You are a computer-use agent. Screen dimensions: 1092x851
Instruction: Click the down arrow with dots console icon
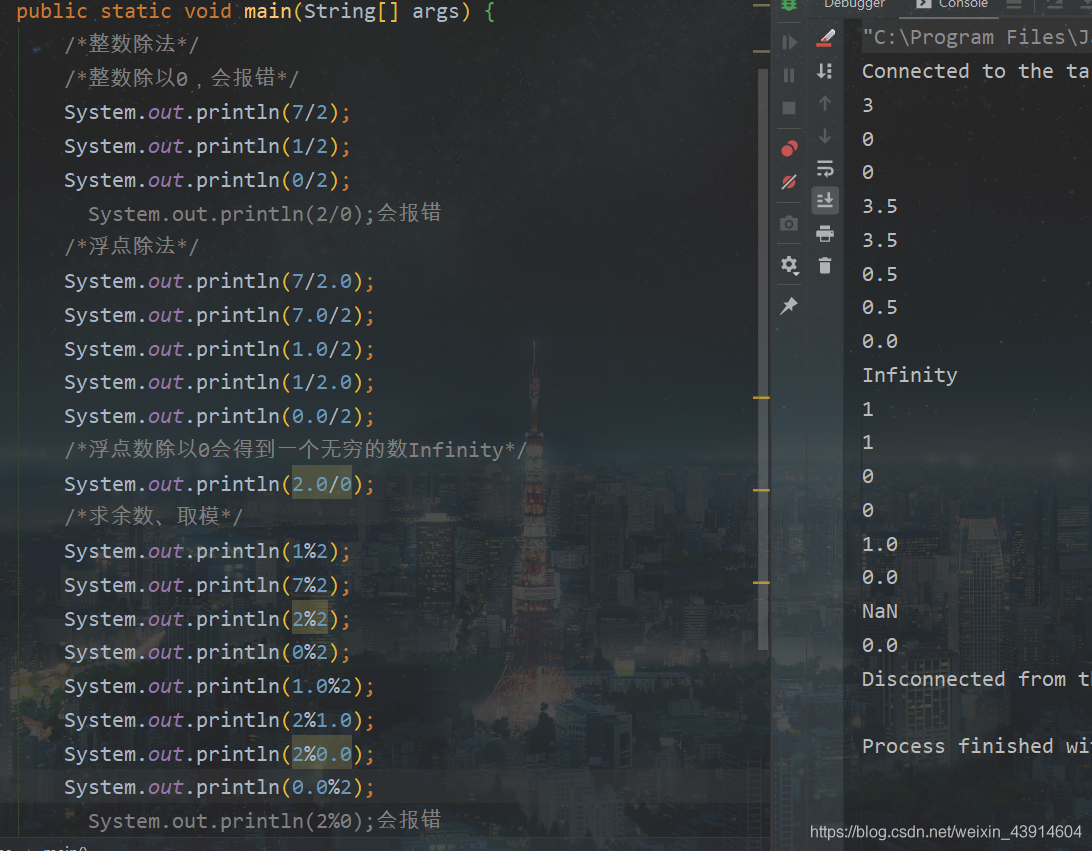click(x=825, y=70)
